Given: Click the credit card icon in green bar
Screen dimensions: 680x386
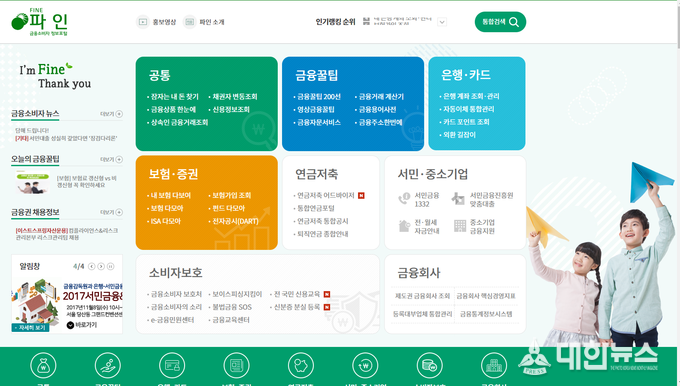Looking at the screenshot, I should [172, 366].
